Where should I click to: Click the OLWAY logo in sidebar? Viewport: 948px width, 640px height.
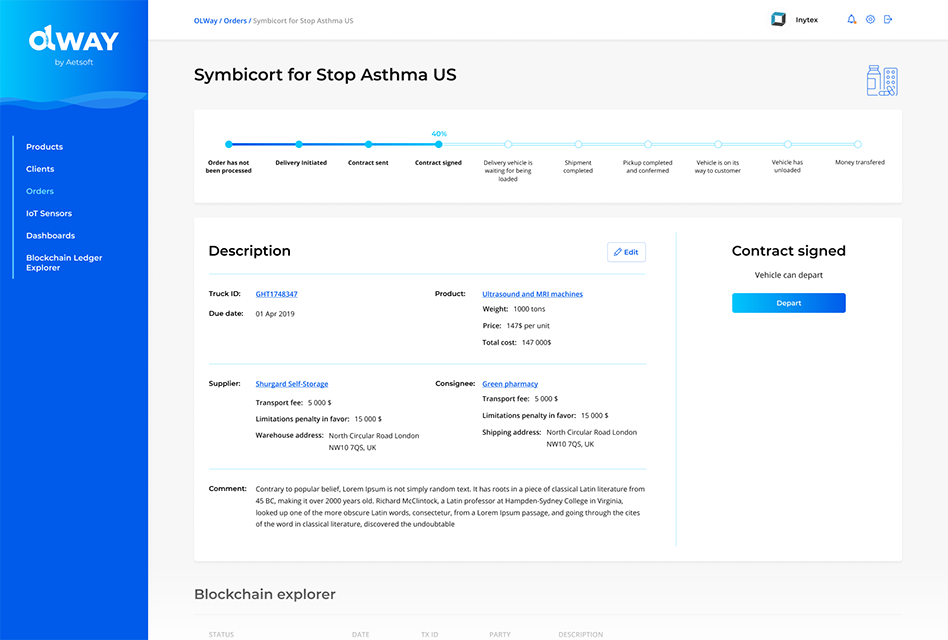pos(74,41)
